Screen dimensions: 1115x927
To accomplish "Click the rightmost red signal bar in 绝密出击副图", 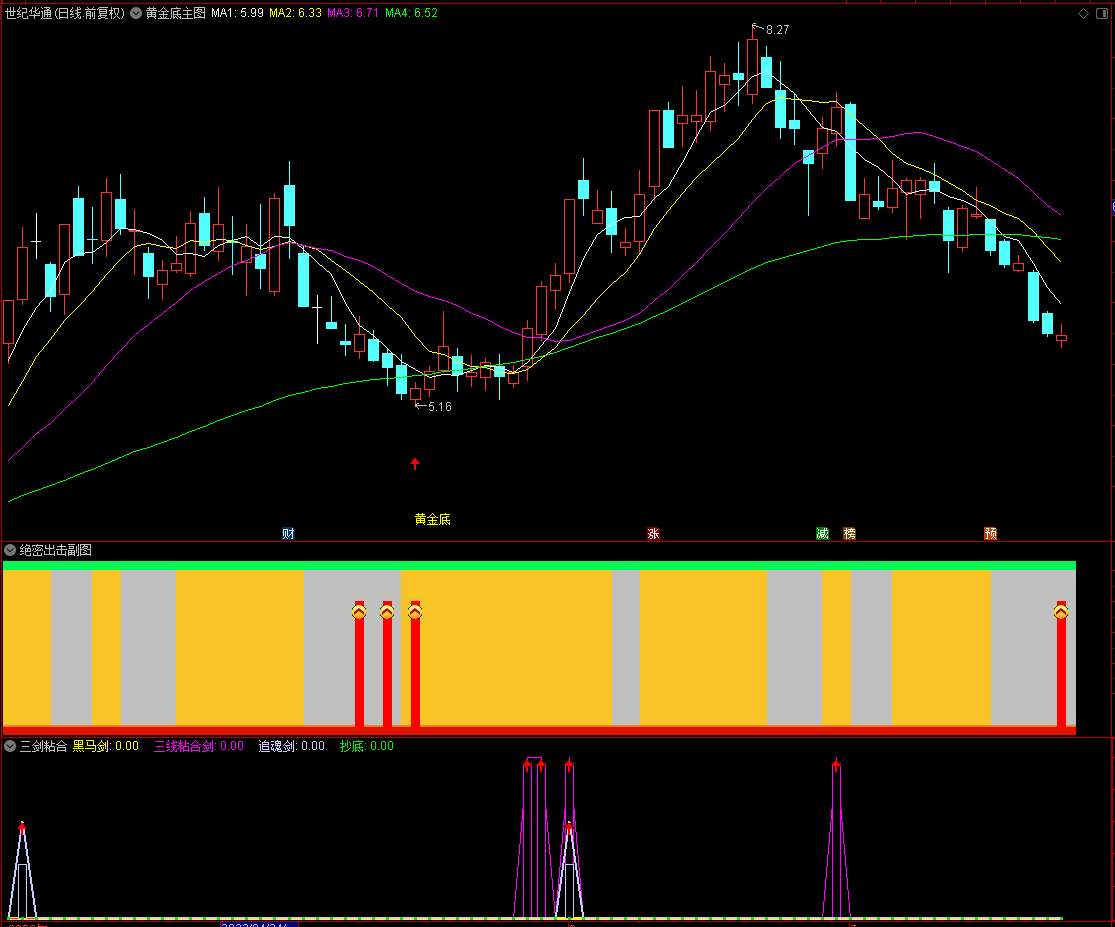I will 1061,665.
